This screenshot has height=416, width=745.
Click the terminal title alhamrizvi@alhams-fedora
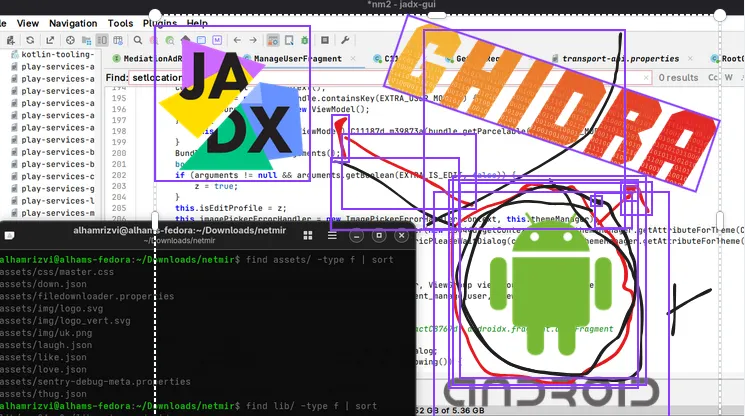click(x=180, y=231)
